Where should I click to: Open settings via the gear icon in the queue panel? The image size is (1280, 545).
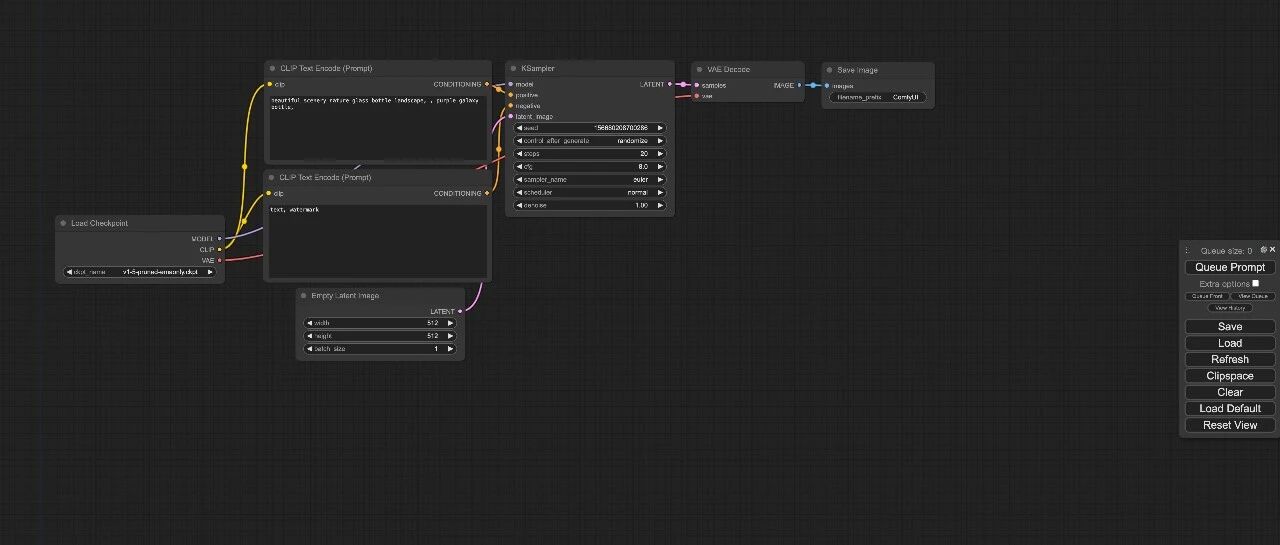tap(1264, 250)
